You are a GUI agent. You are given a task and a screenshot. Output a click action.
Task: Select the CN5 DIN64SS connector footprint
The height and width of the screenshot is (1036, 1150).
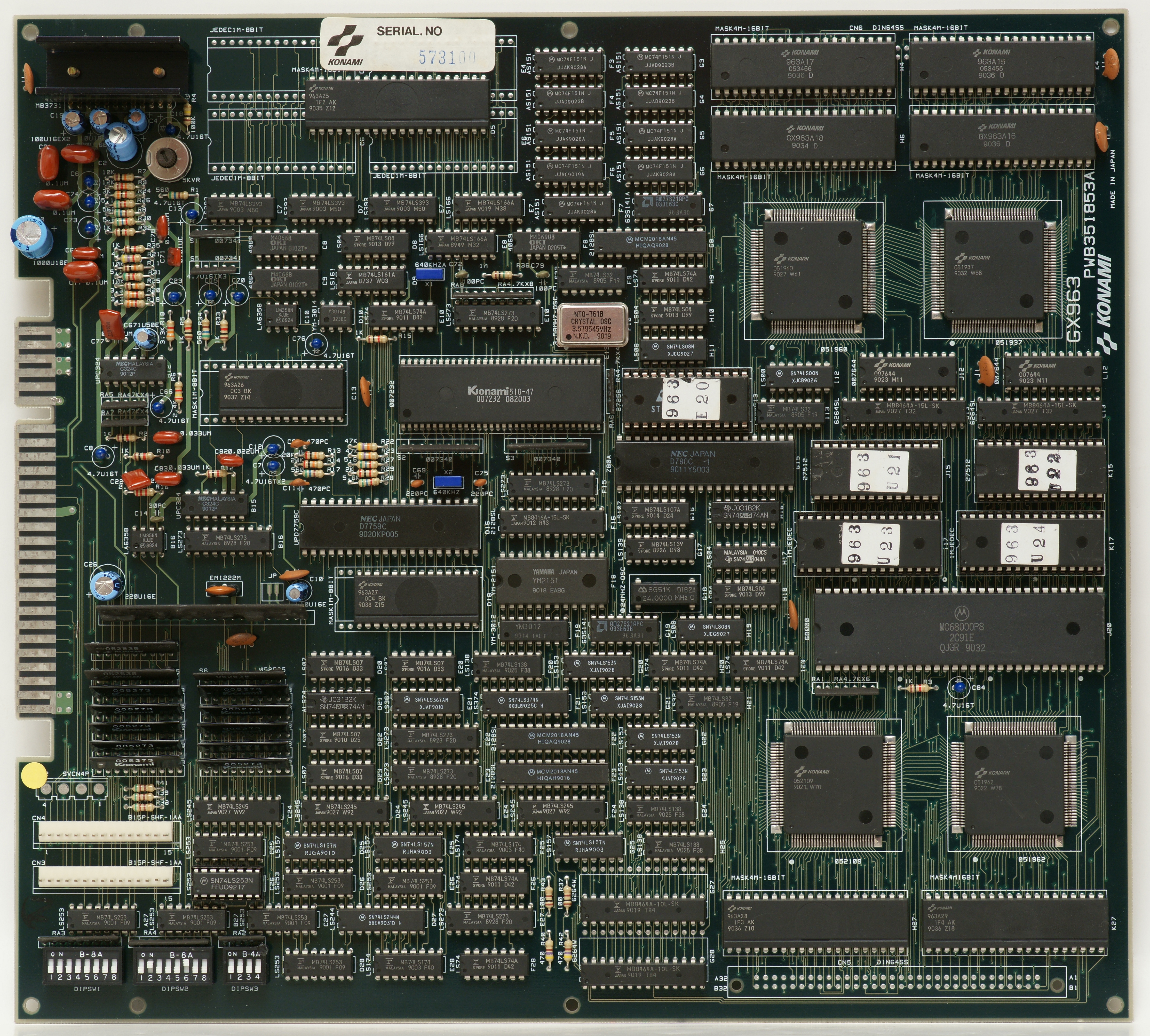click(x=897, y=982)
